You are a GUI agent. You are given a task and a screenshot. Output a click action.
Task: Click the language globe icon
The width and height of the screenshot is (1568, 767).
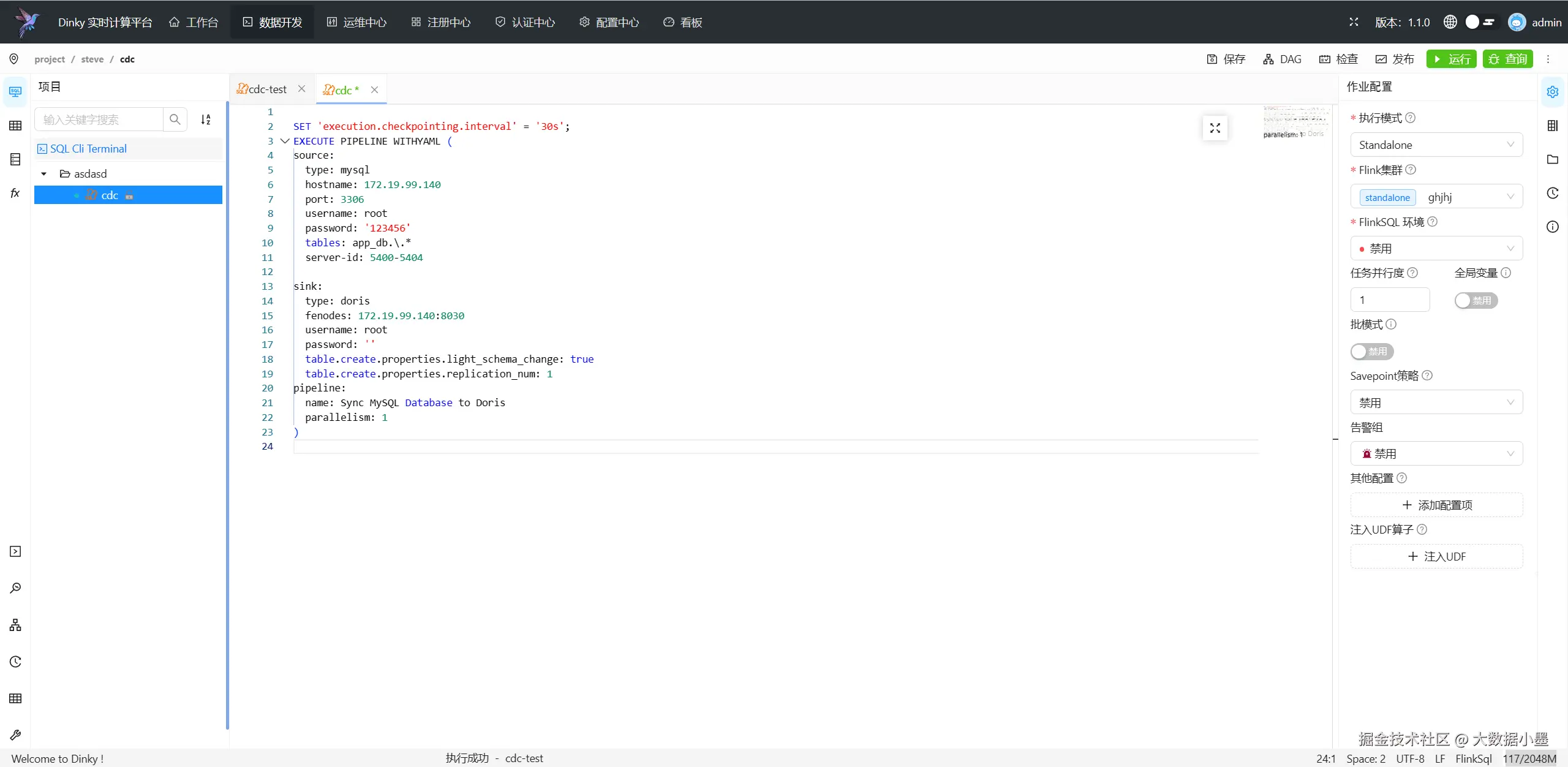click(1450, 22)
